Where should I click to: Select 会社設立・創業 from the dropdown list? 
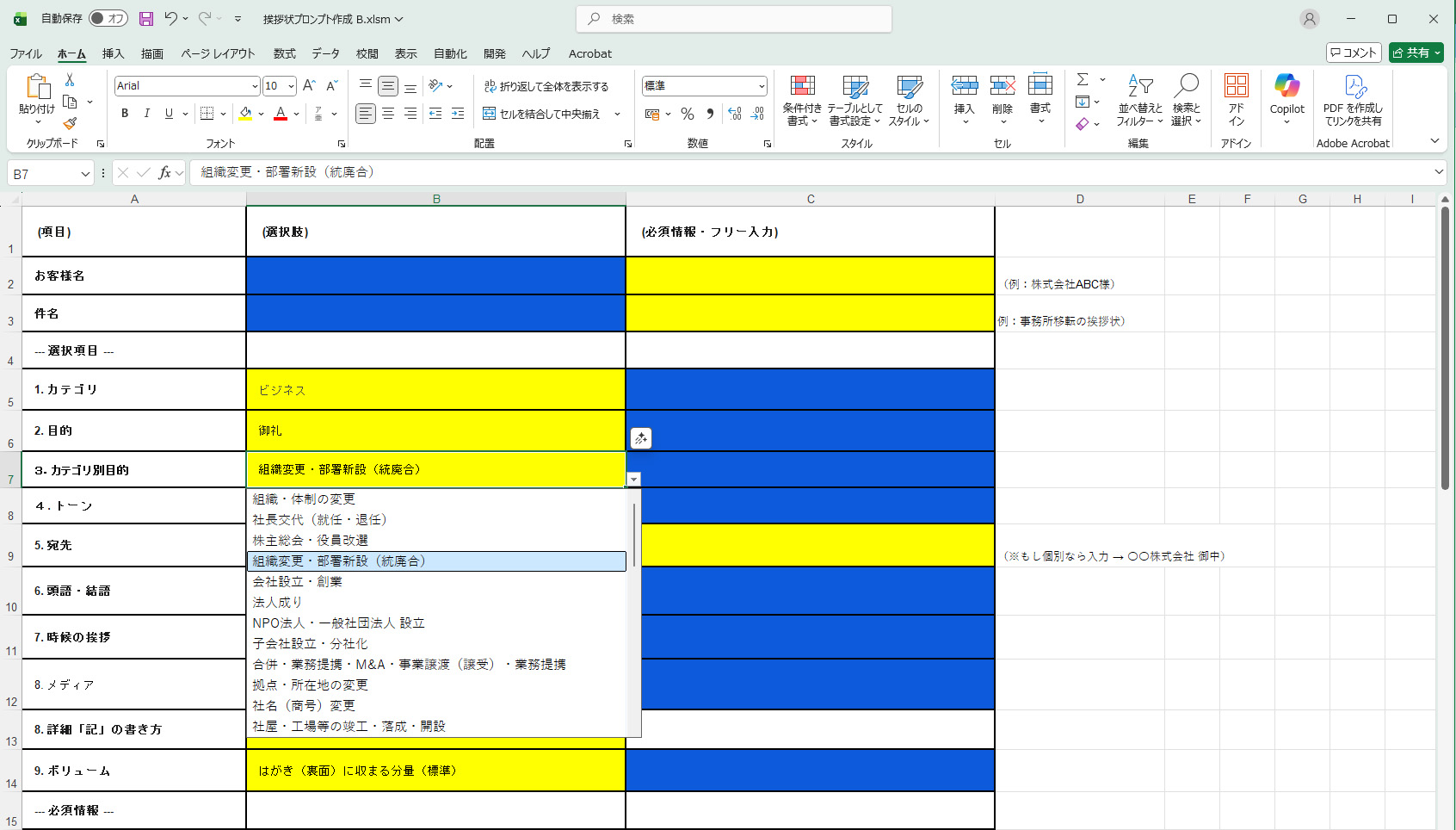point(298,582)
